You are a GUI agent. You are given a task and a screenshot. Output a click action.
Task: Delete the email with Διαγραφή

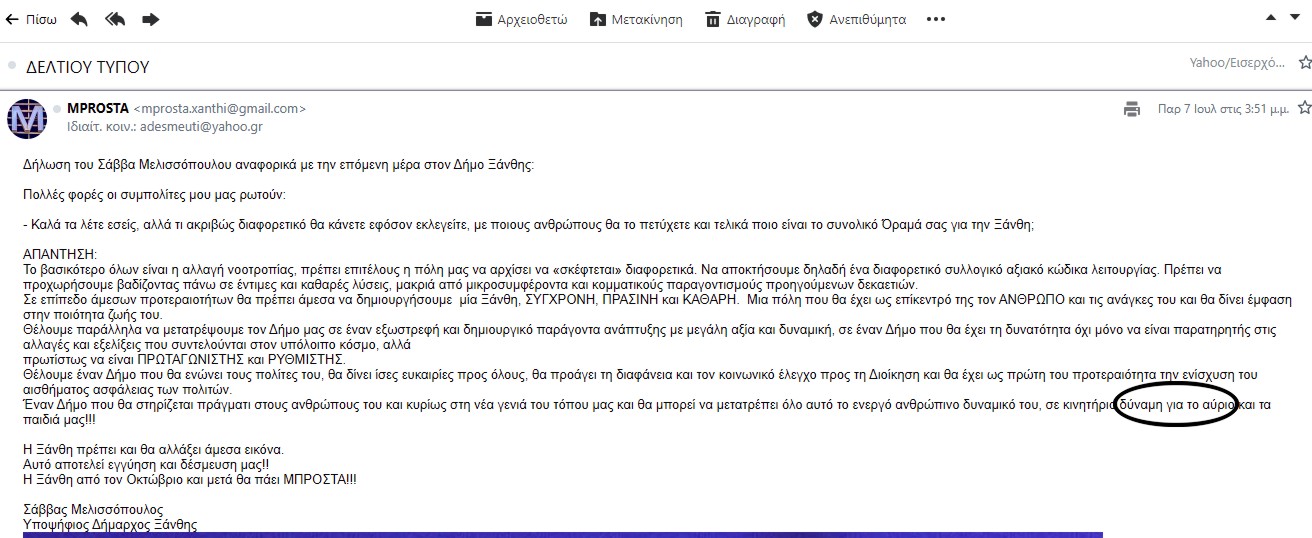[x=745, y=19]
